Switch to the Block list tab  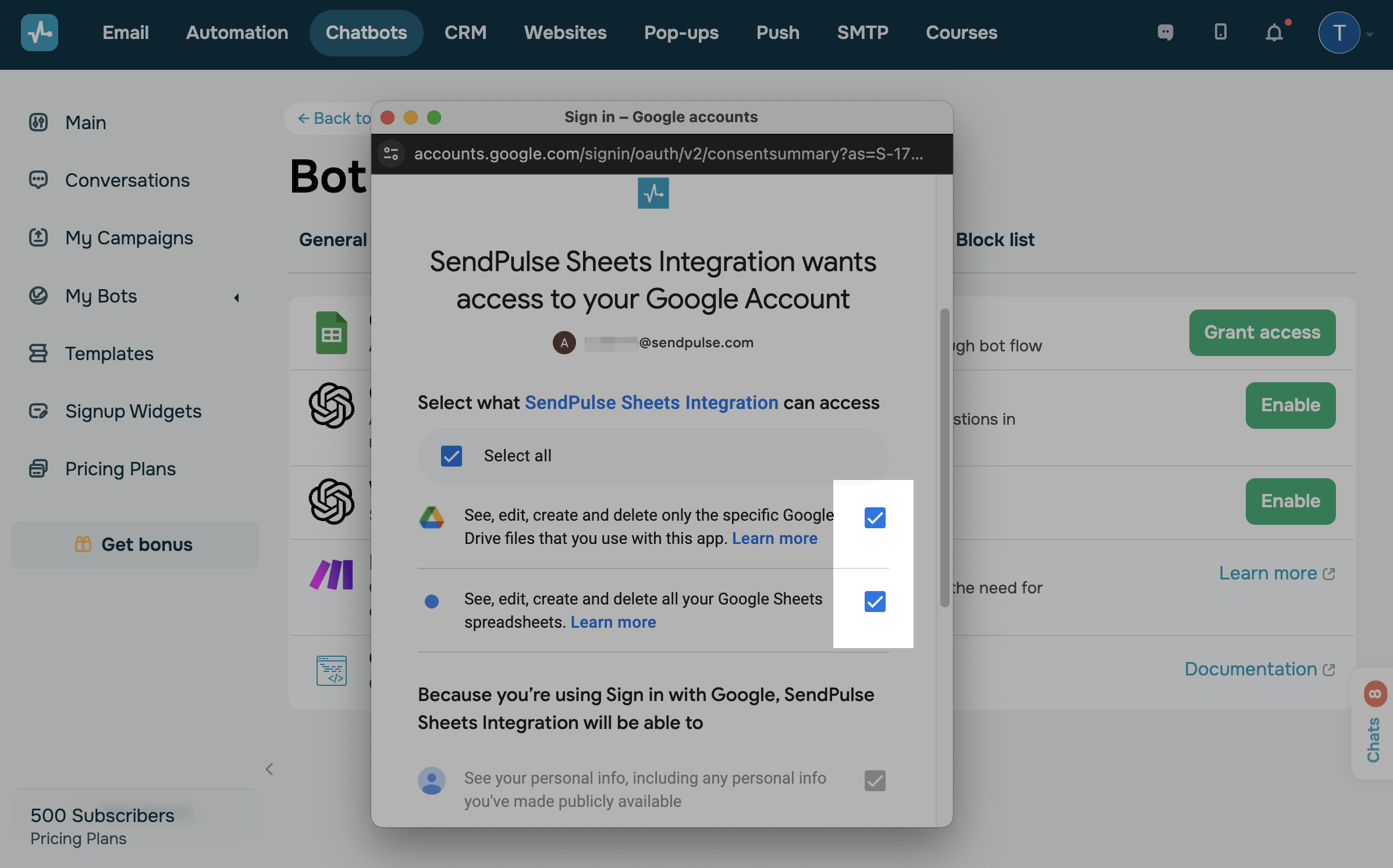[x=994, y=240]
